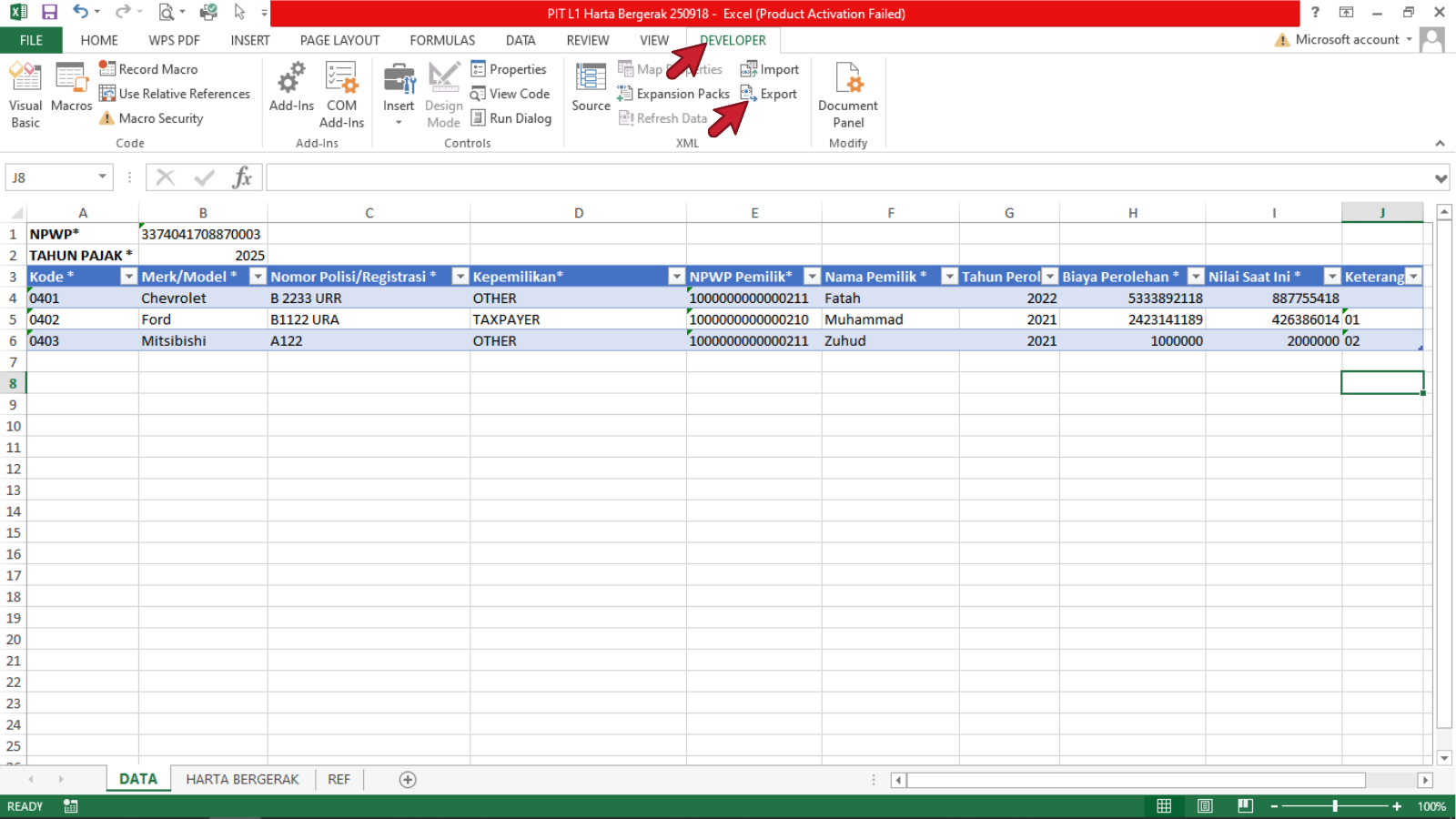
Task: Open the Kepemilikan filter dropdown
Action: click(x=676, y=277)
